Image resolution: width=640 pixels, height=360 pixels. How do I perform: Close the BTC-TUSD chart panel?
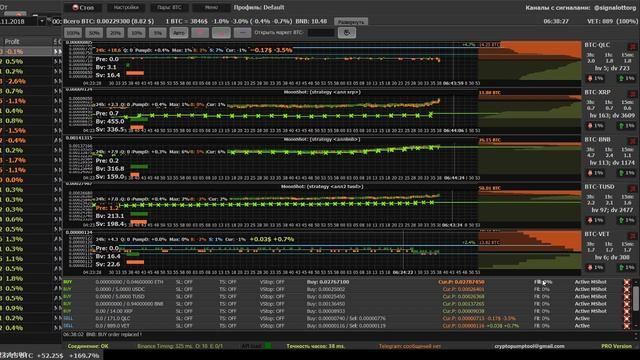632,188
